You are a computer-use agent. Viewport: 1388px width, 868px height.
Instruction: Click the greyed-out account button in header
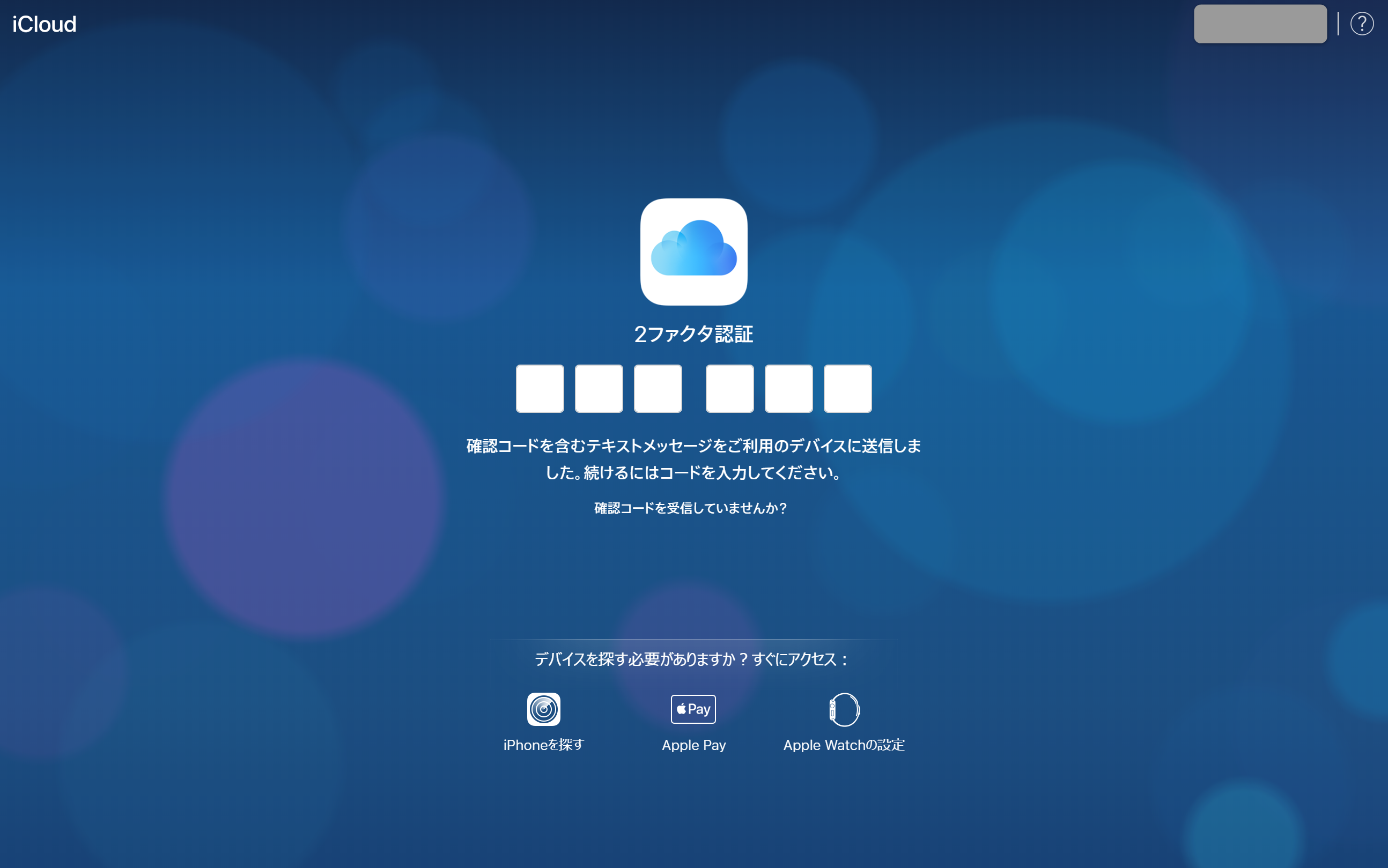coord(1260,24)
